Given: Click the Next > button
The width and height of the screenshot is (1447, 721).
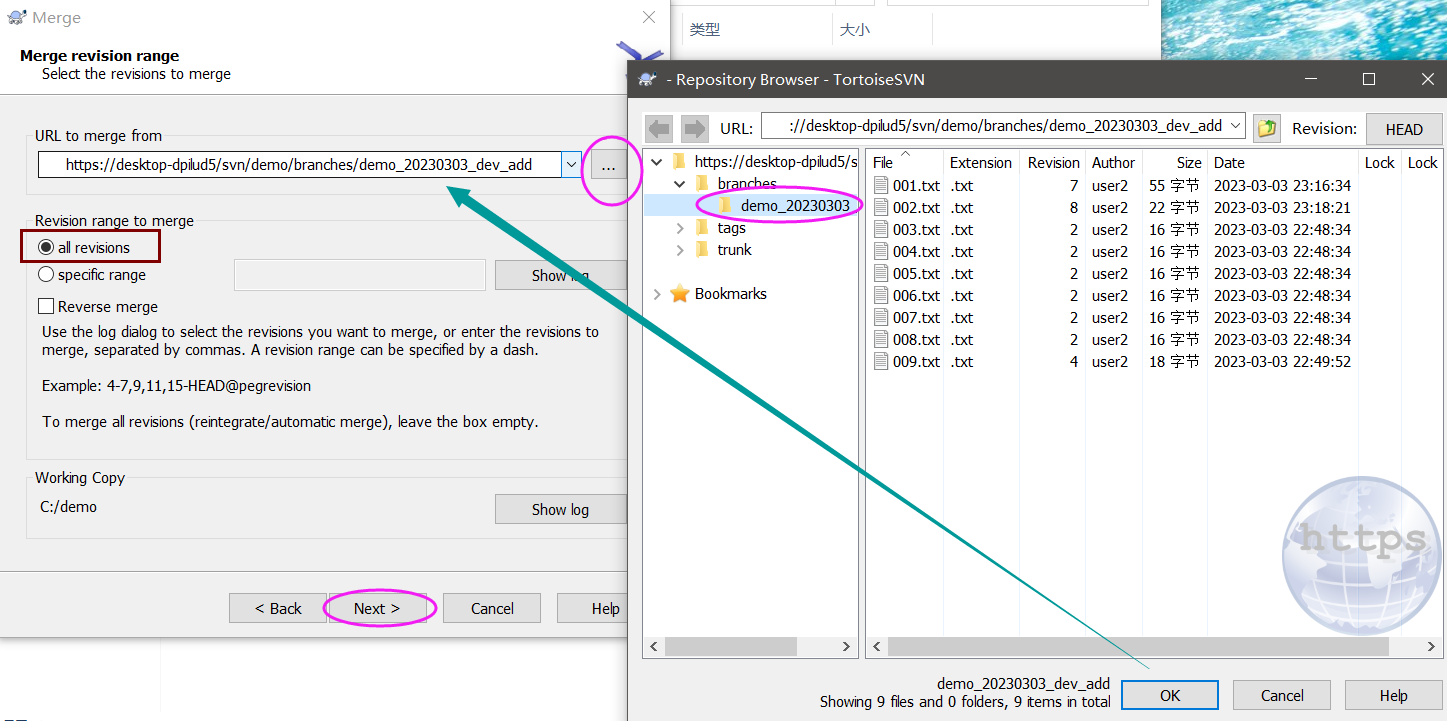Looking at the screenshot, I should 377,608.
